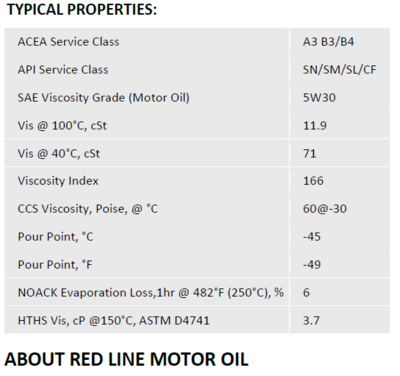Screen dimensions: 400x376
Task: Click the -45 pour point value
Action: (312, 237)
